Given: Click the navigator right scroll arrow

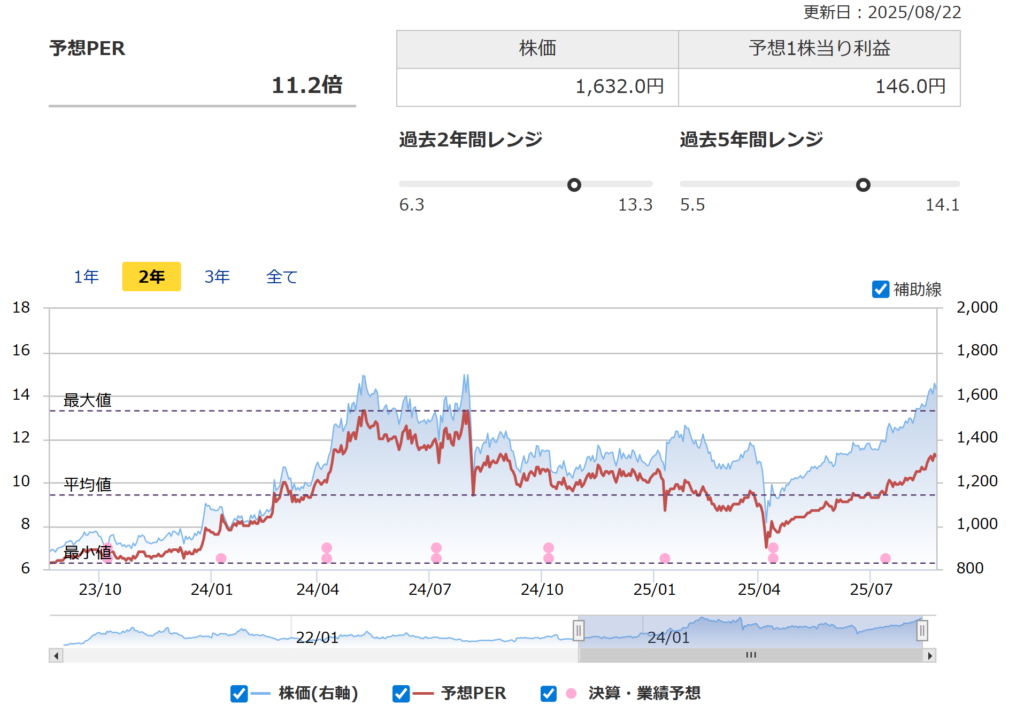Looking at the screenshot, I should point(929,655).
